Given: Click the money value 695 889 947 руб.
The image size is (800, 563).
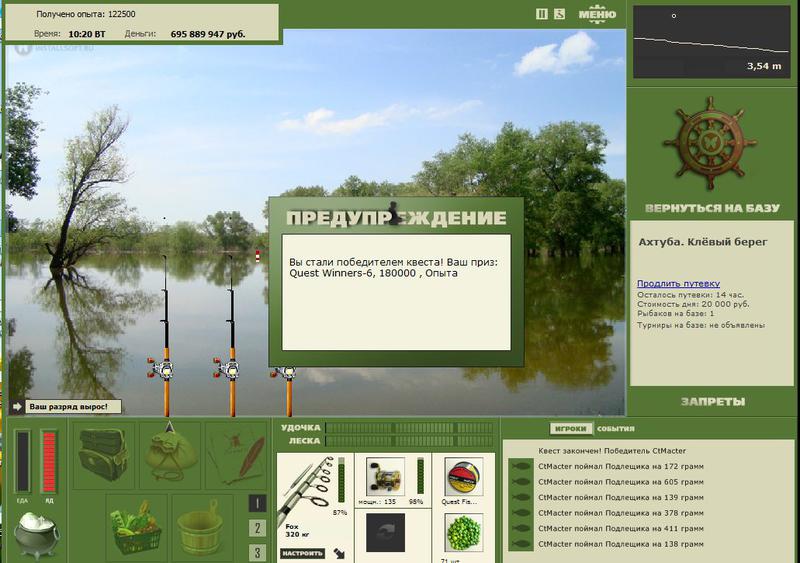Looking at the screenshot, I should click(x=208, y=34).
